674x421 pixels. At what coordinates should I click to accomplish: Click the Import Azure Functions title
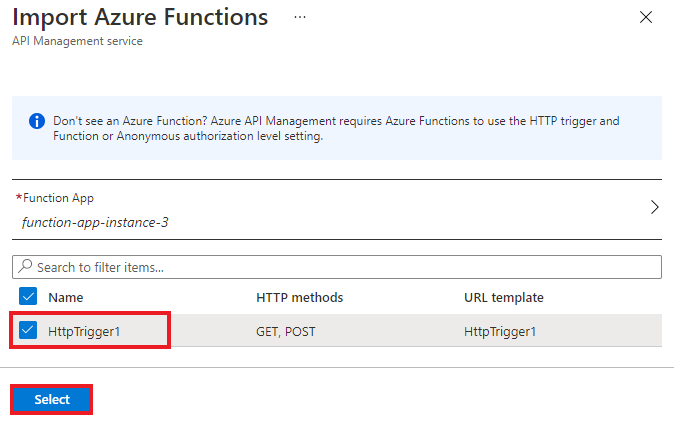(x=140, y=17)
